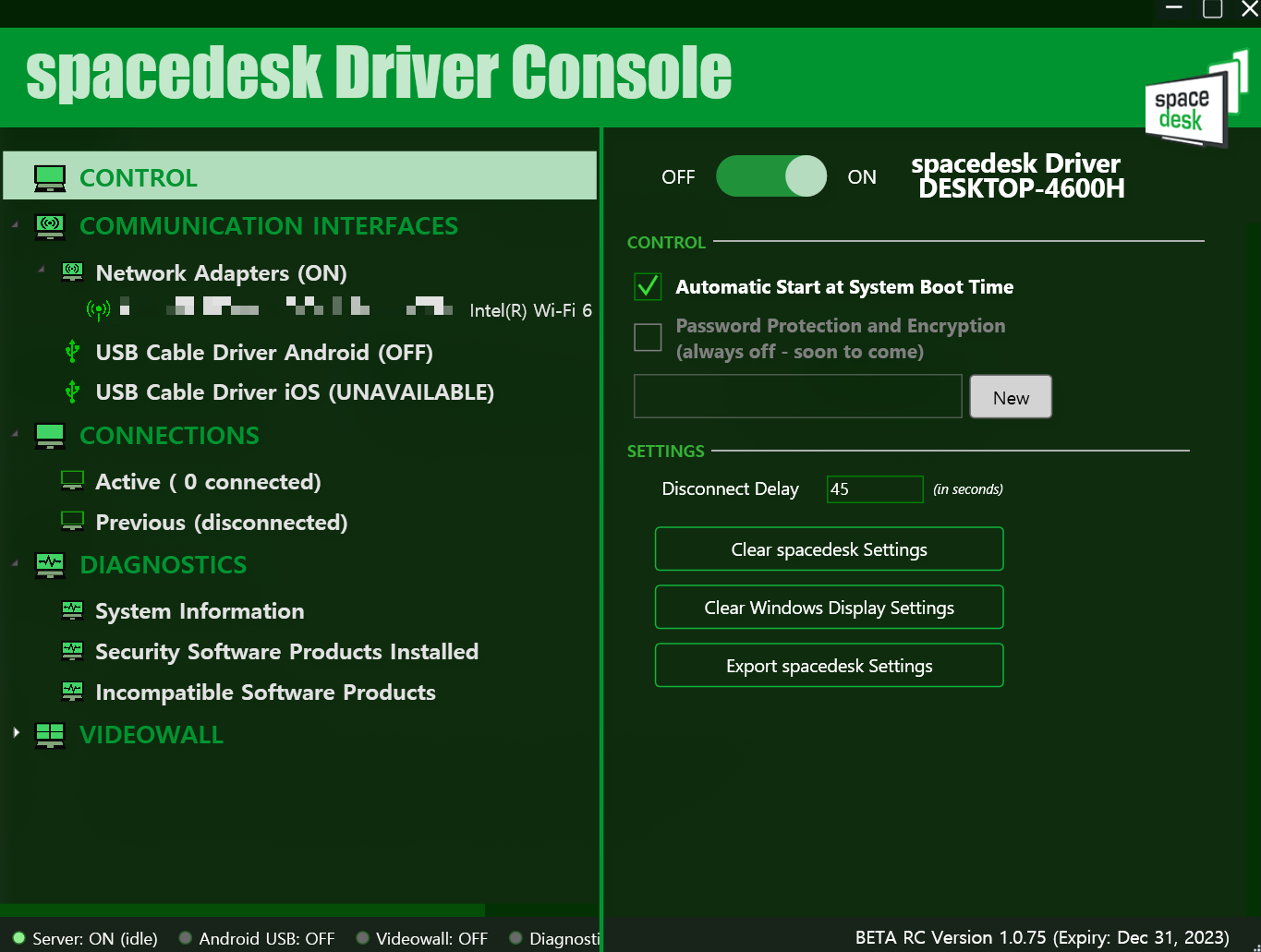Click the Active connections monitor icon
Viewport: 1261px width, 952px height.
[x=72, y=481]
